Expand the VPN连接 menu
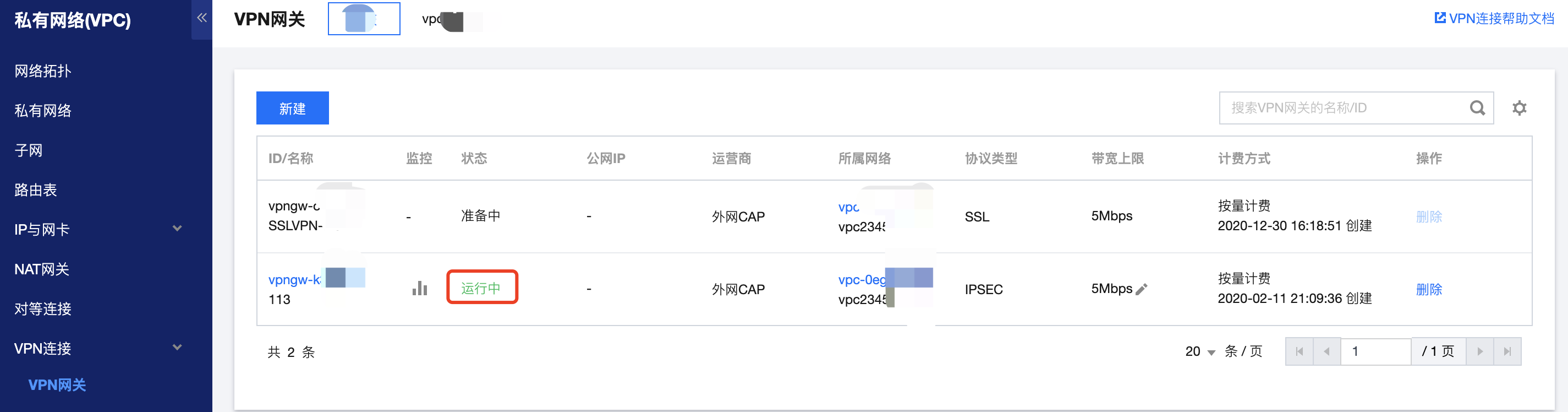This screenshot has height=412, width=1568. point(177,348)
